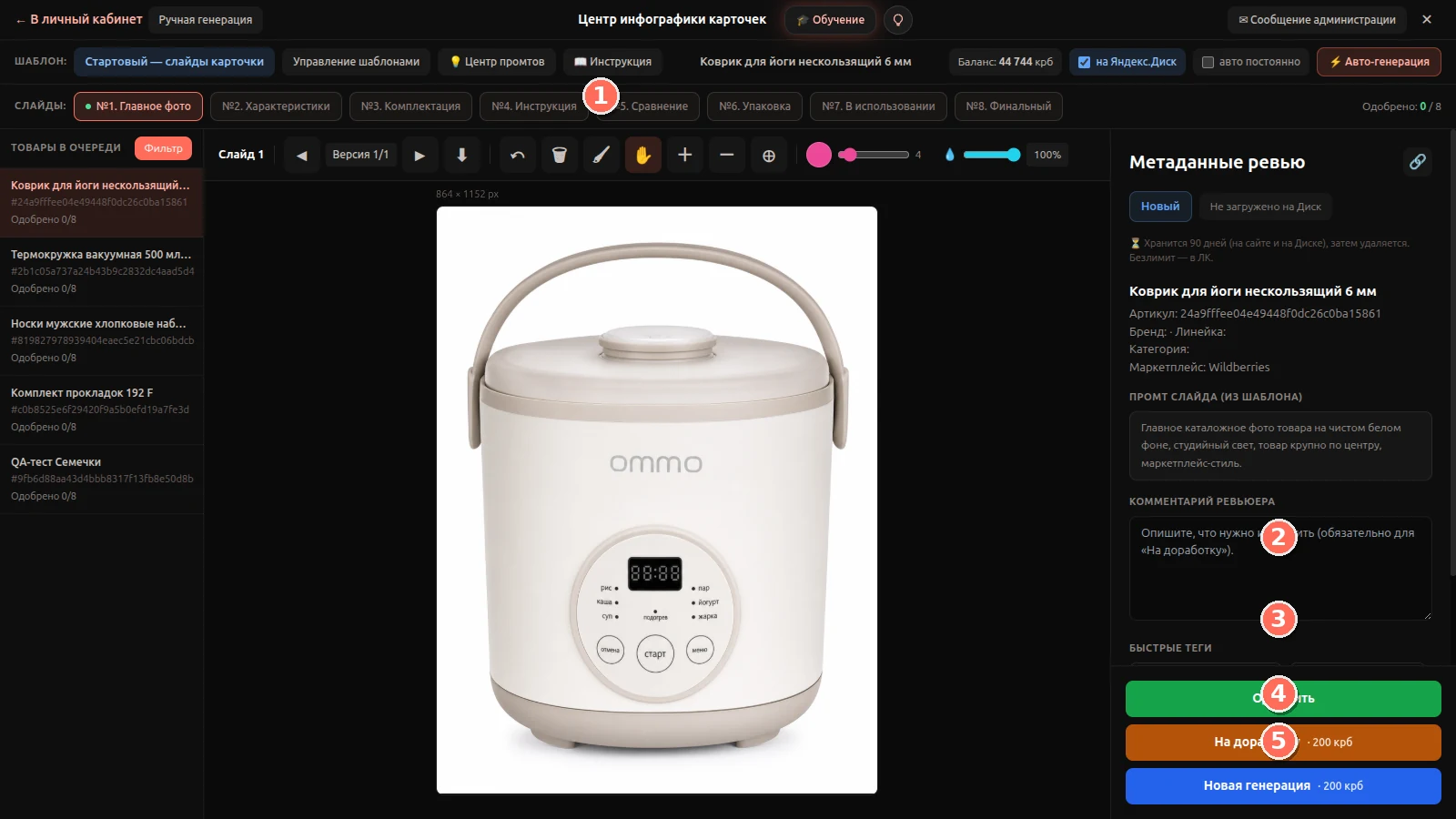Start 'Авто-генерация'
The height and width of the screenshot is (819, 1456).
[x=1379, y=62]
